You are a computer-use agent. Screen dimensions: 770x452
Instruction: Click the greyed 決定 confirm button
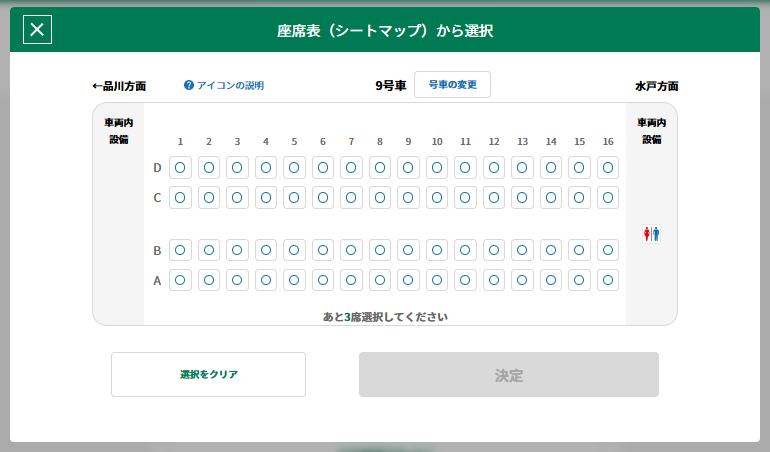point(509,374)
